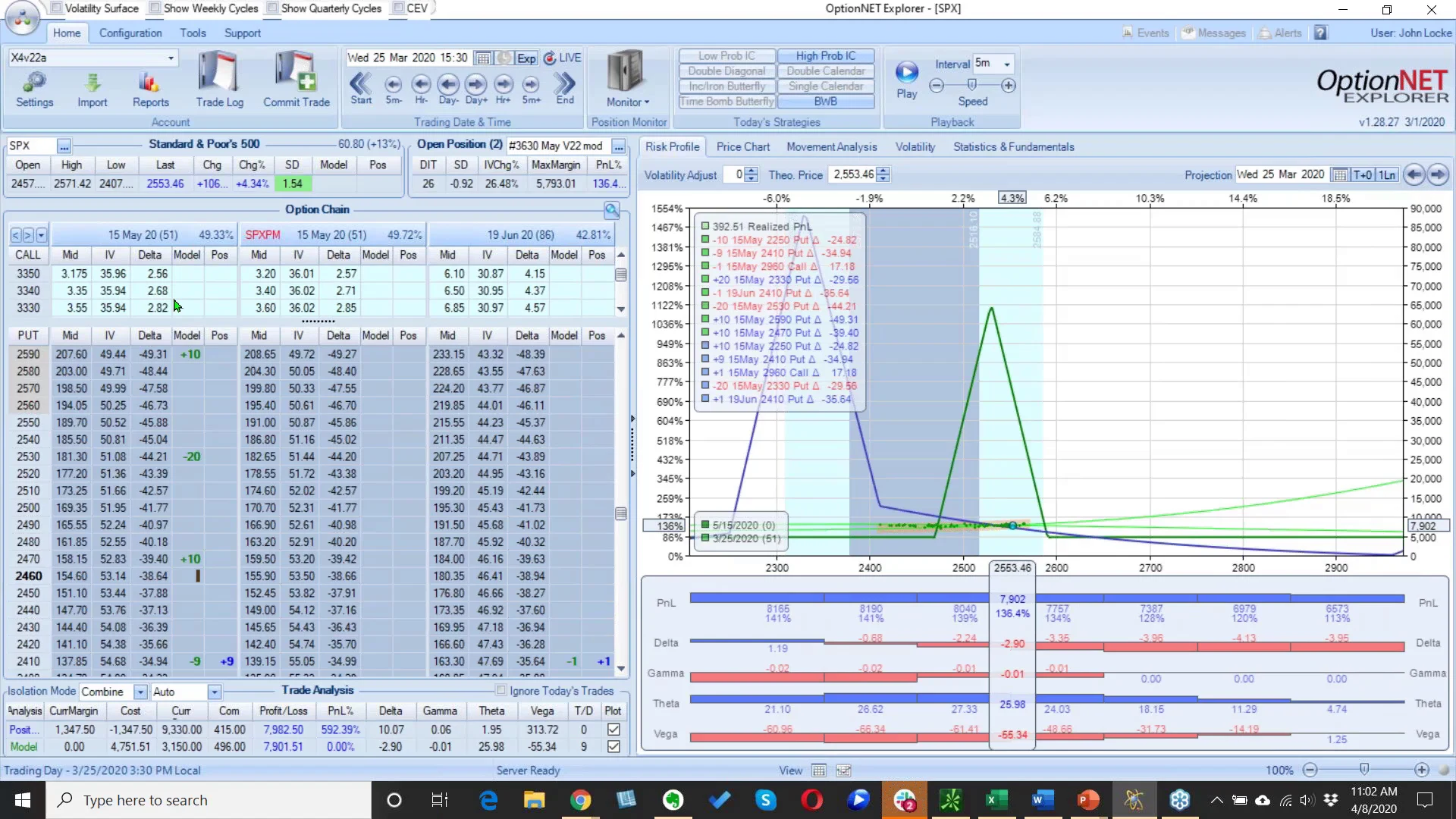Adjust the Theo. Price stepper
The width and height of the screenshot is (1456, 819).
tap(883, 175)
